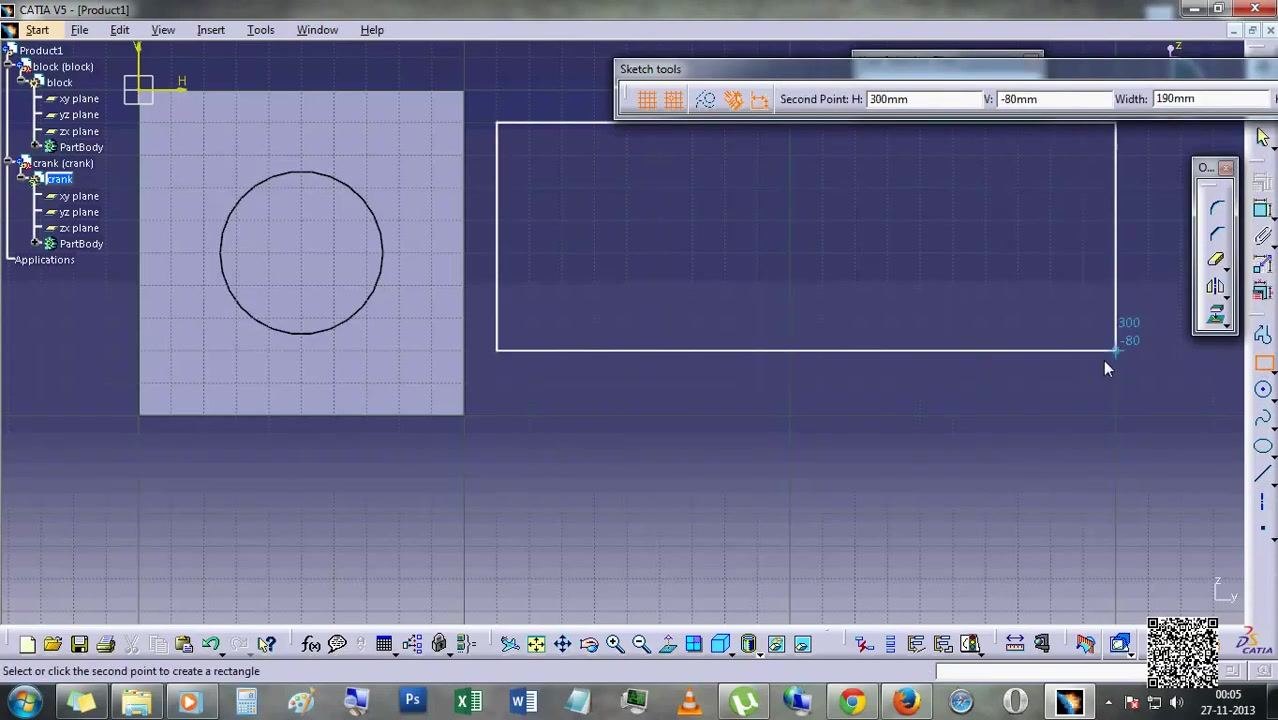This screenshot has height=720, width=1278.
Task: Click the What's This help icon
Action: click(x=266, y=644)
